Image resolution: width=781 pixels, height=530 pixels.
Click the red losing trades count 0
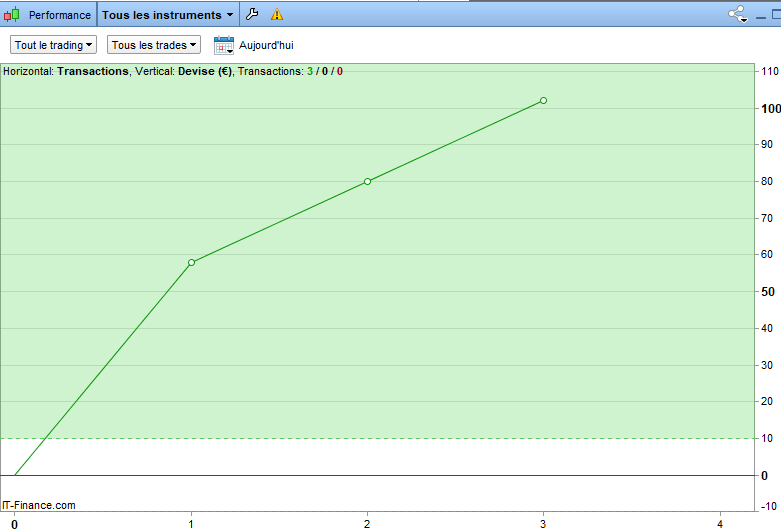(x=340, y=71)
